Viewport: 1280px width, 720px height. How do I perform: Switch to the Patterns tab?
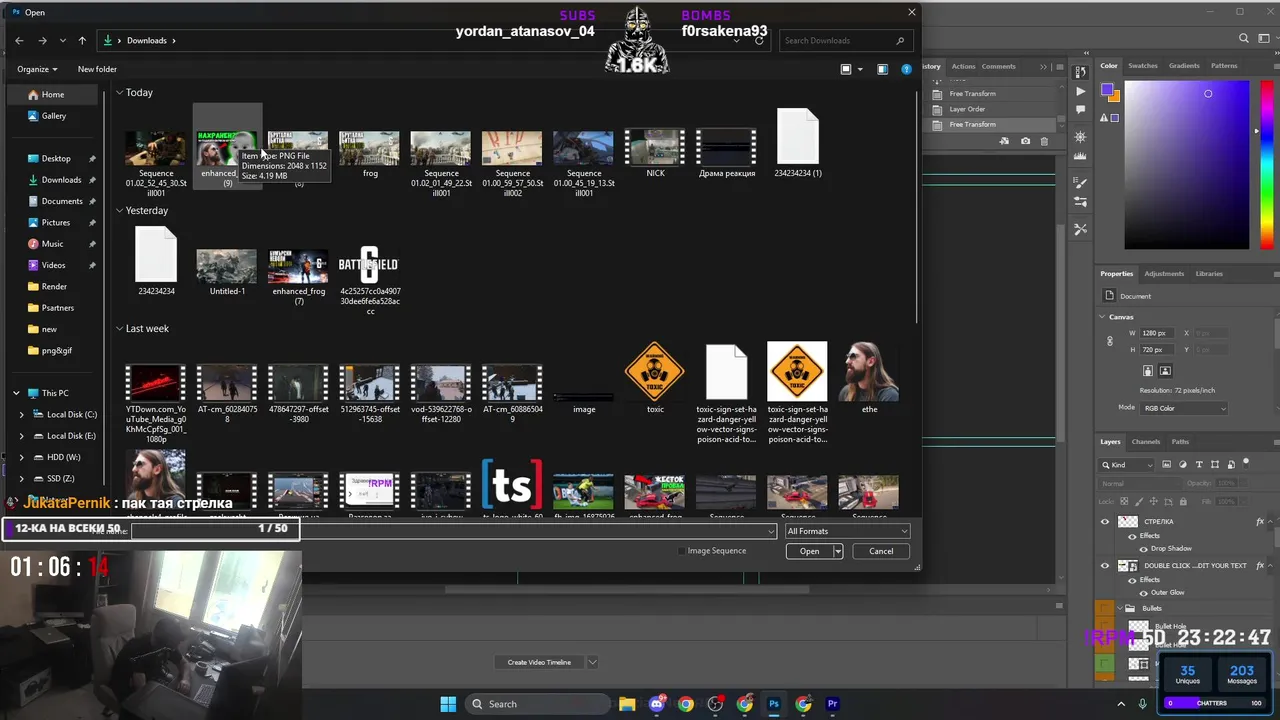tap(1224, 66)
